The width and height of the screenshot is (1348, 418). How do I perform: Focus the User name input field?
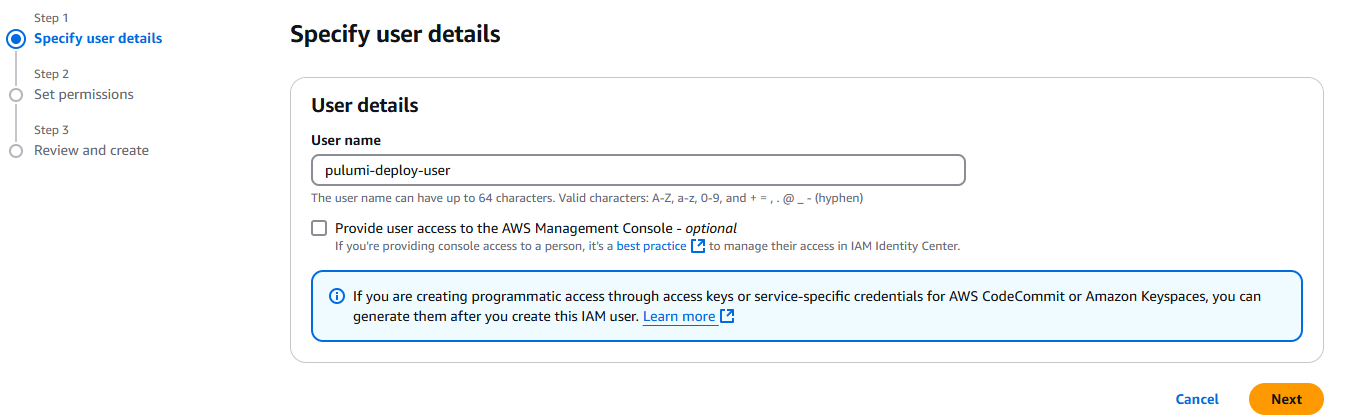(638, 170)
